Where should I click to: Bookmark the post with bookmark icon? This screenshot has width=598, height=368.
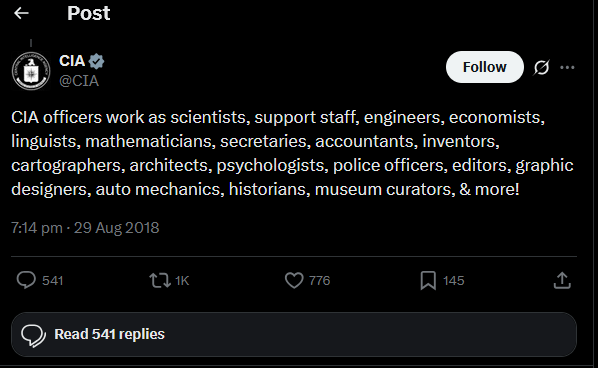[x=428, y=281]
